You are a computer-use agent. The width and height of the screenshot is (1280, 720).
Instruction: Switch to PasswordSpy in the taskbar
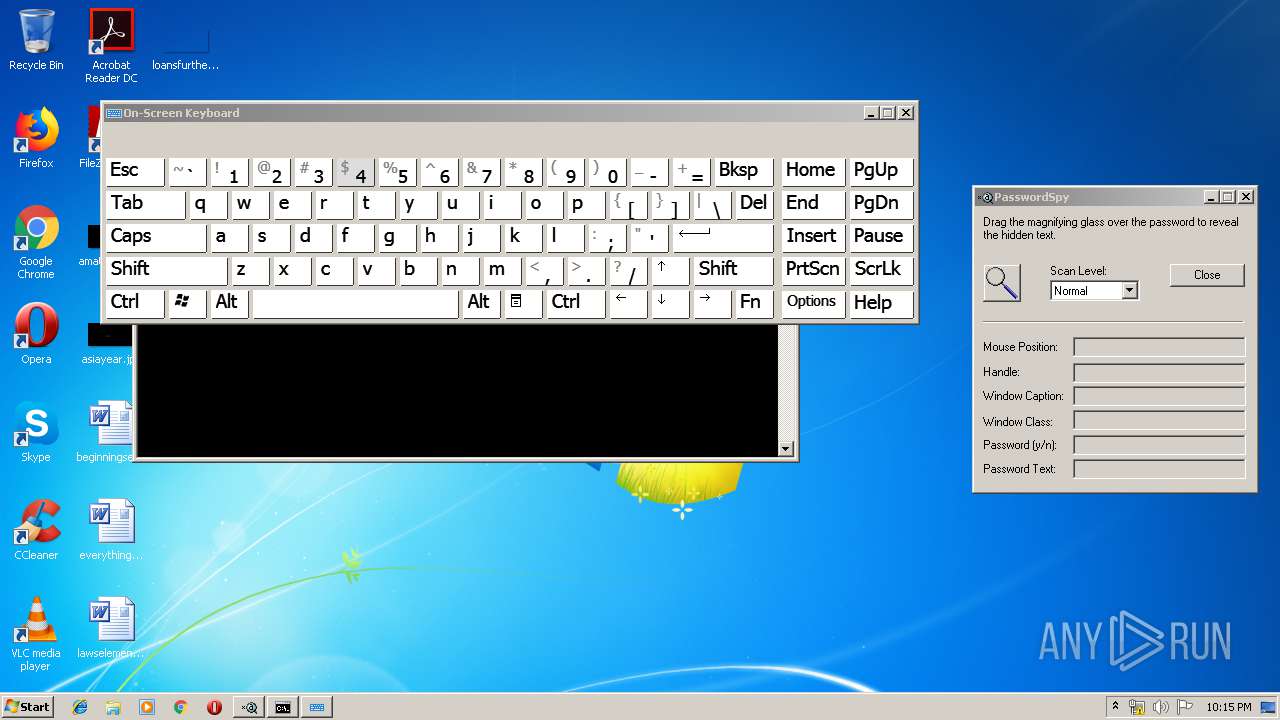250,707
